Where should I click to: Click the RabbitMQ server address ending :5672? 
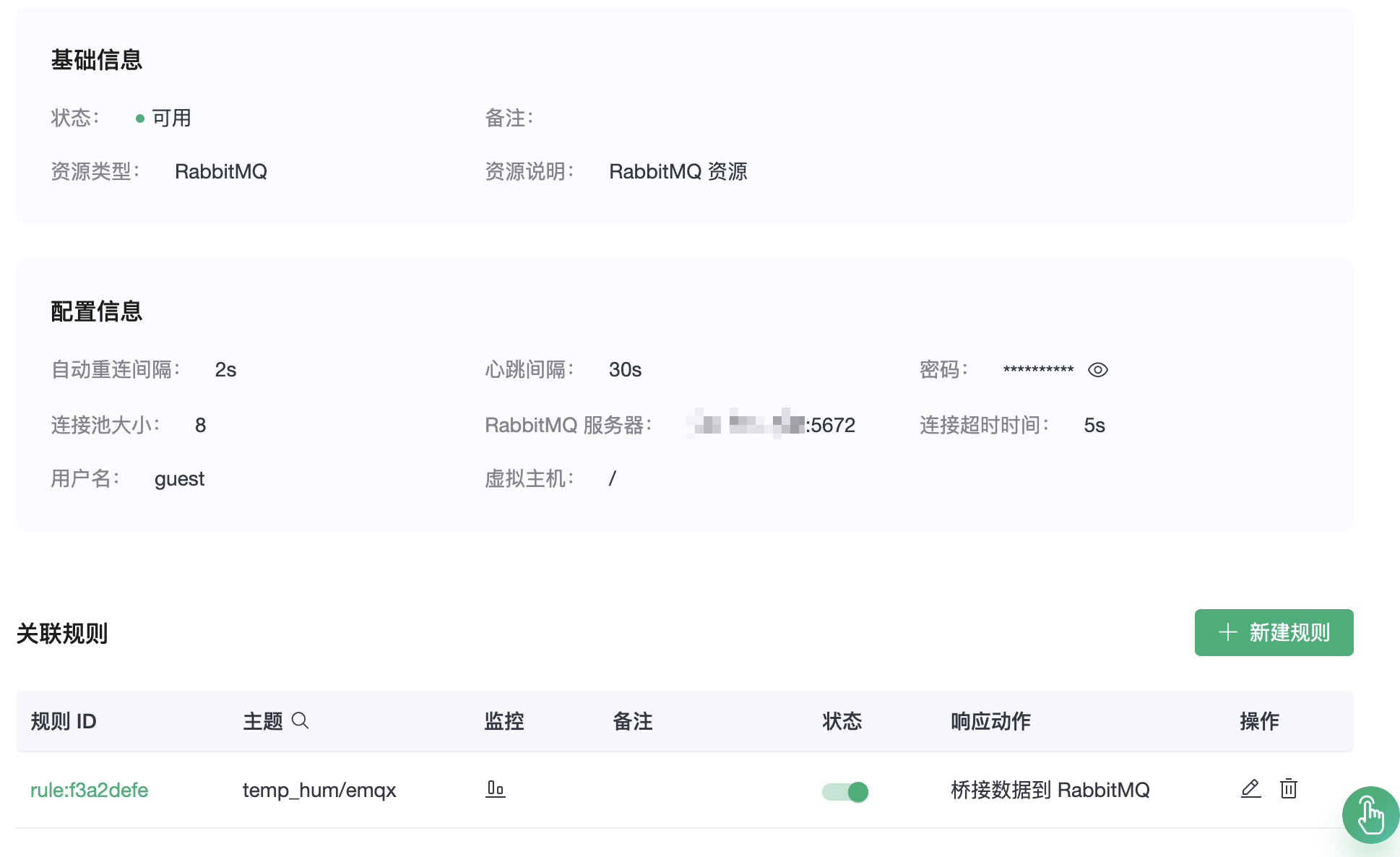pos(771,425)
